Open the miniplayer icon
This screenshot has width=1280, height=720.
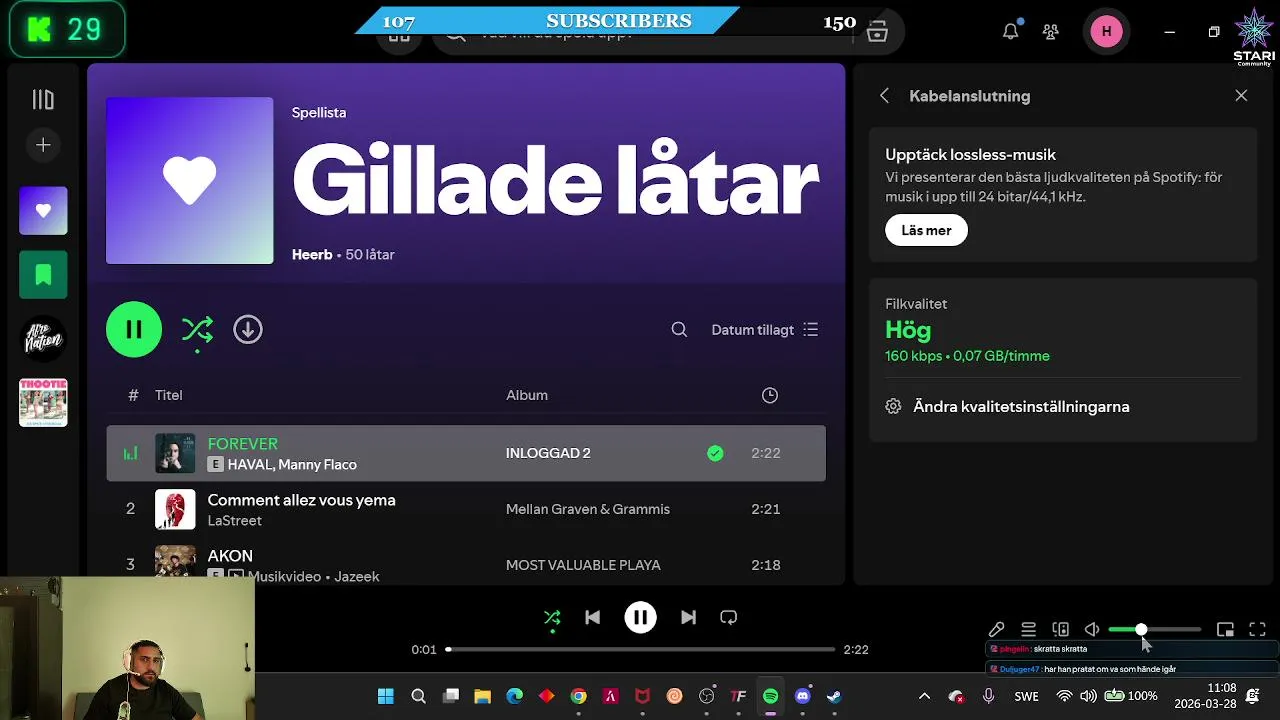point(1225,629)
